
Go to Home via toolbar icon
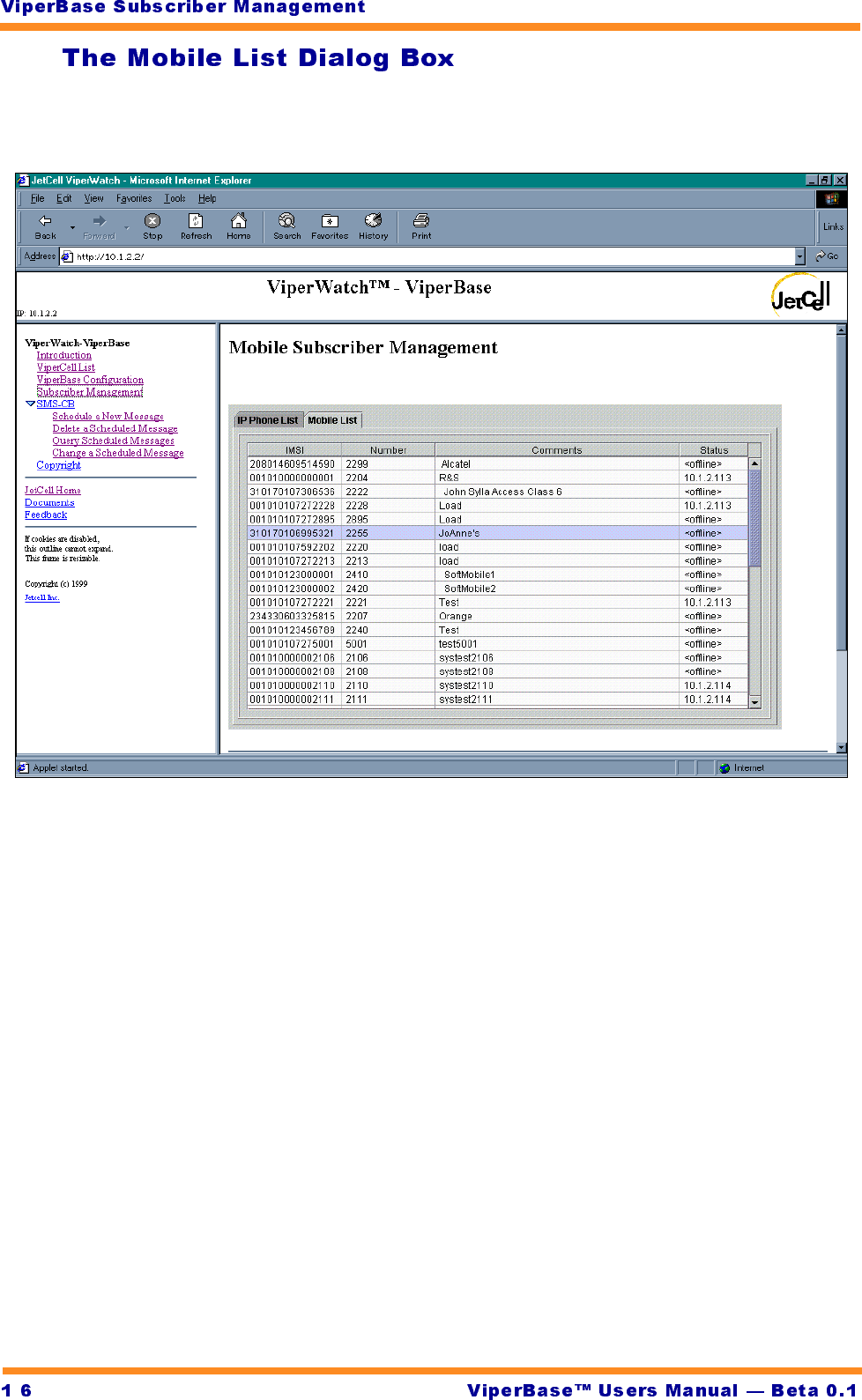[238, 226]
